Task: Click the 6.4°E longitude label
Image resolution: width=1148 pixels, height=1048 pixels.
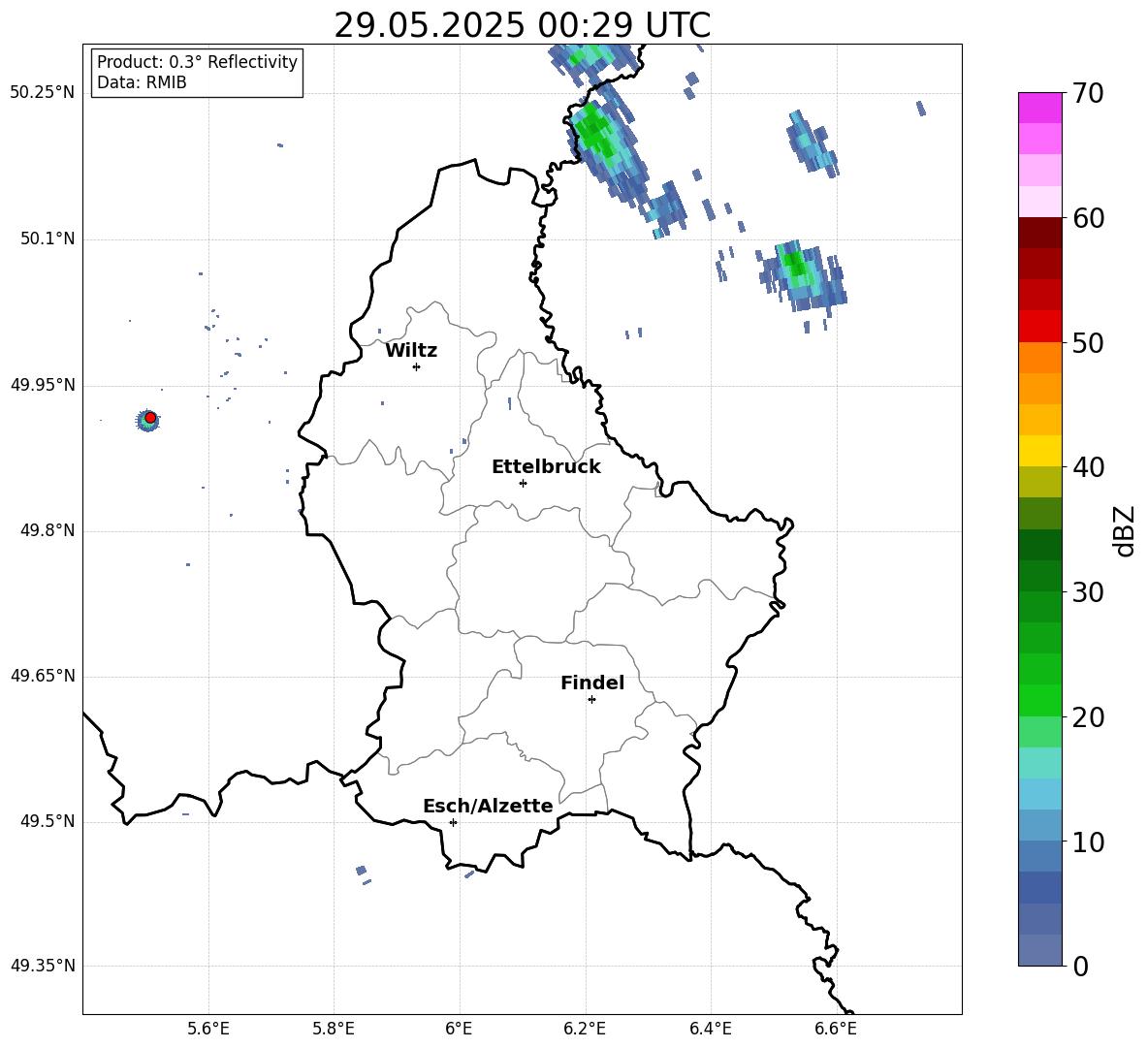Action: tap(710, 1029)
